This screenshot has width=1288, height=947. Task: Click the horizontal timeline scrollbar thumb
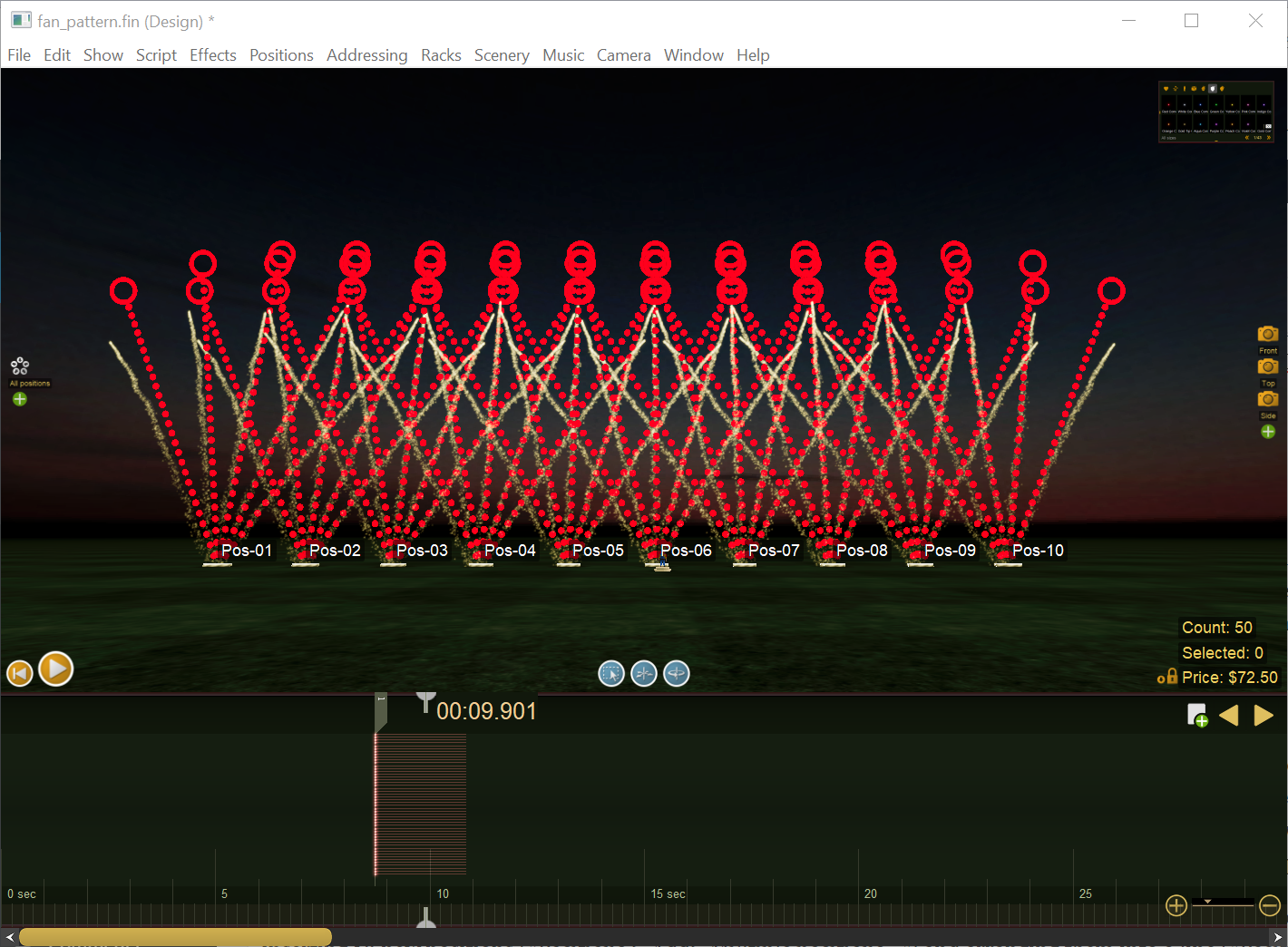coord(175,937)
